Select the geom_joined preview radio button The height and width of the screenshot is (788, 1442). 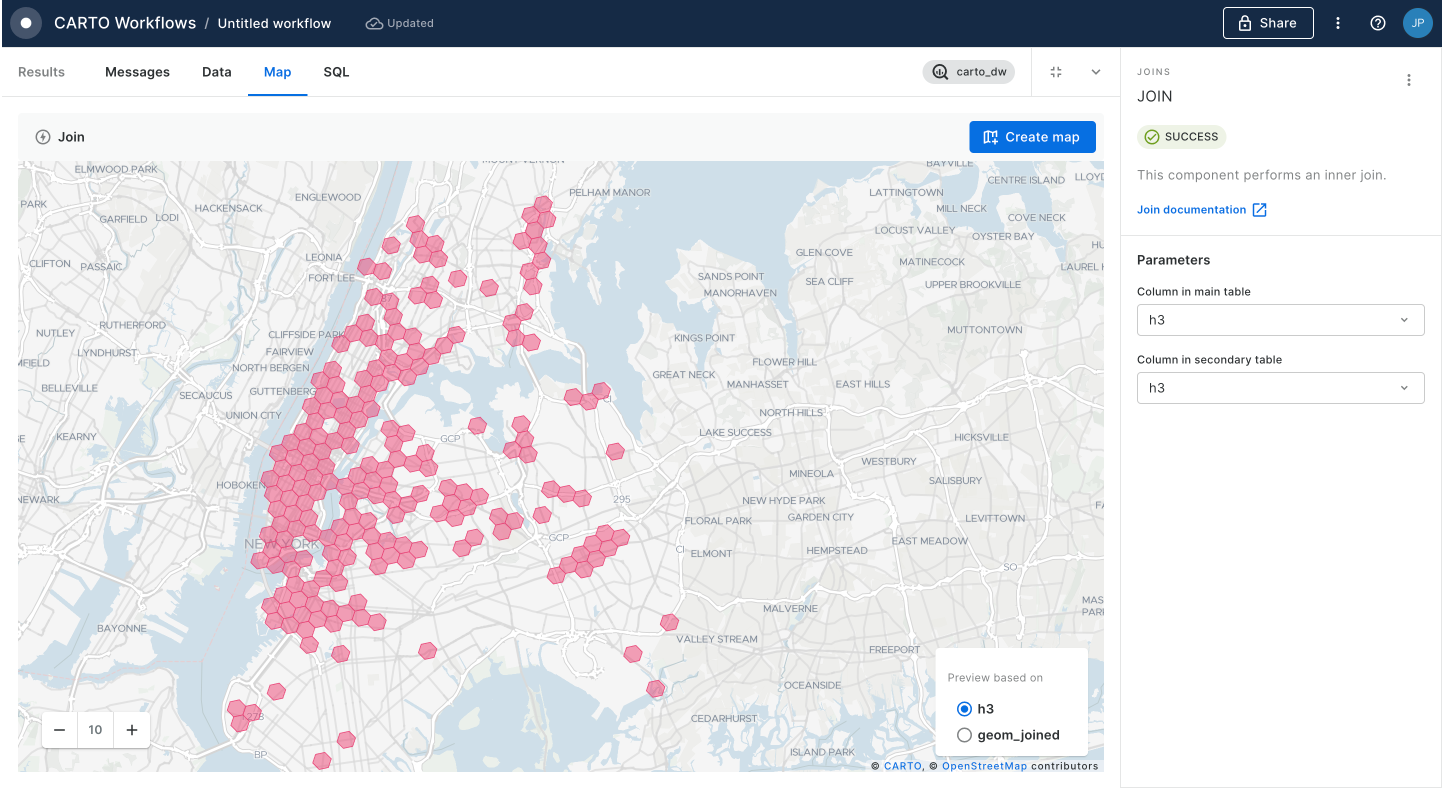click(964, 735)
